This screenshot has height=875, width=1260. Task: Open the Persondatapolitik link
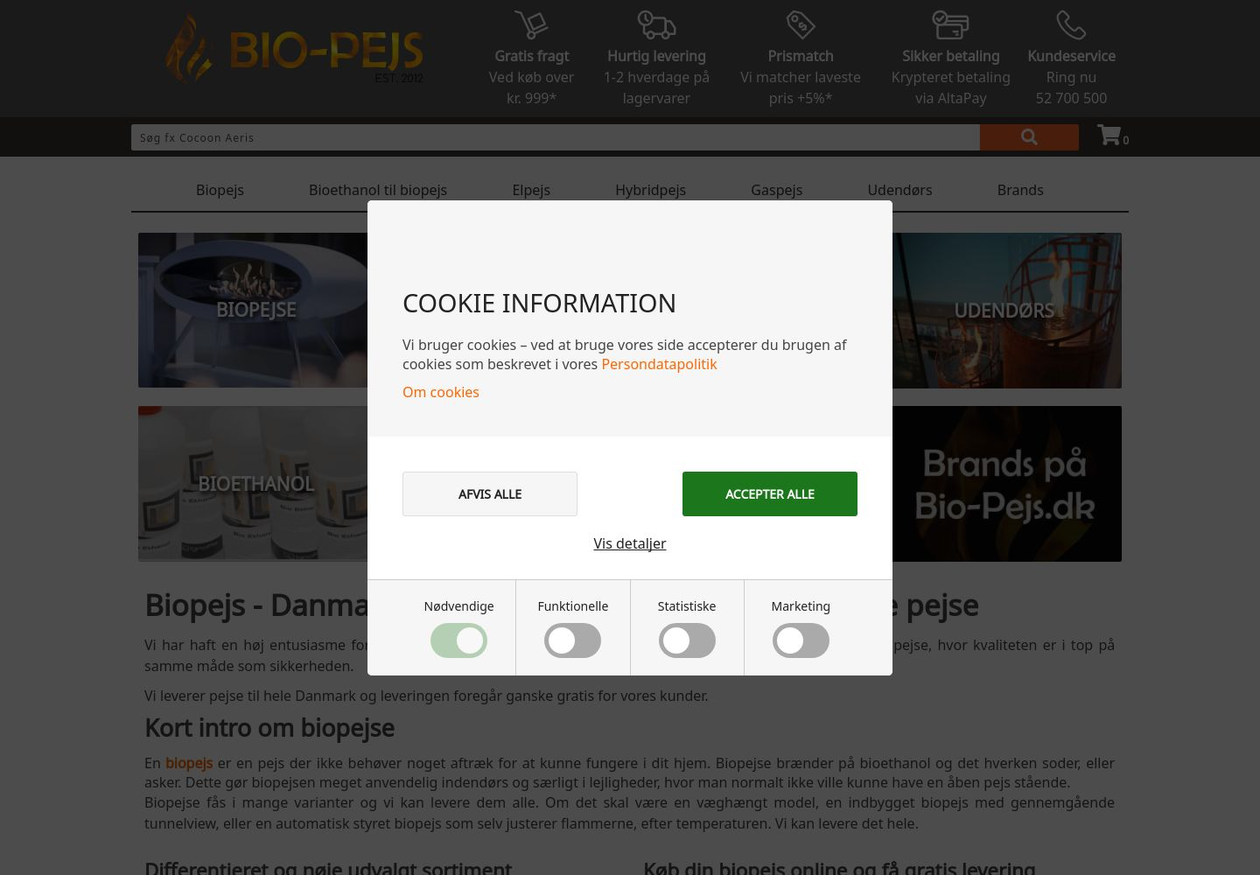click(659, 364)
